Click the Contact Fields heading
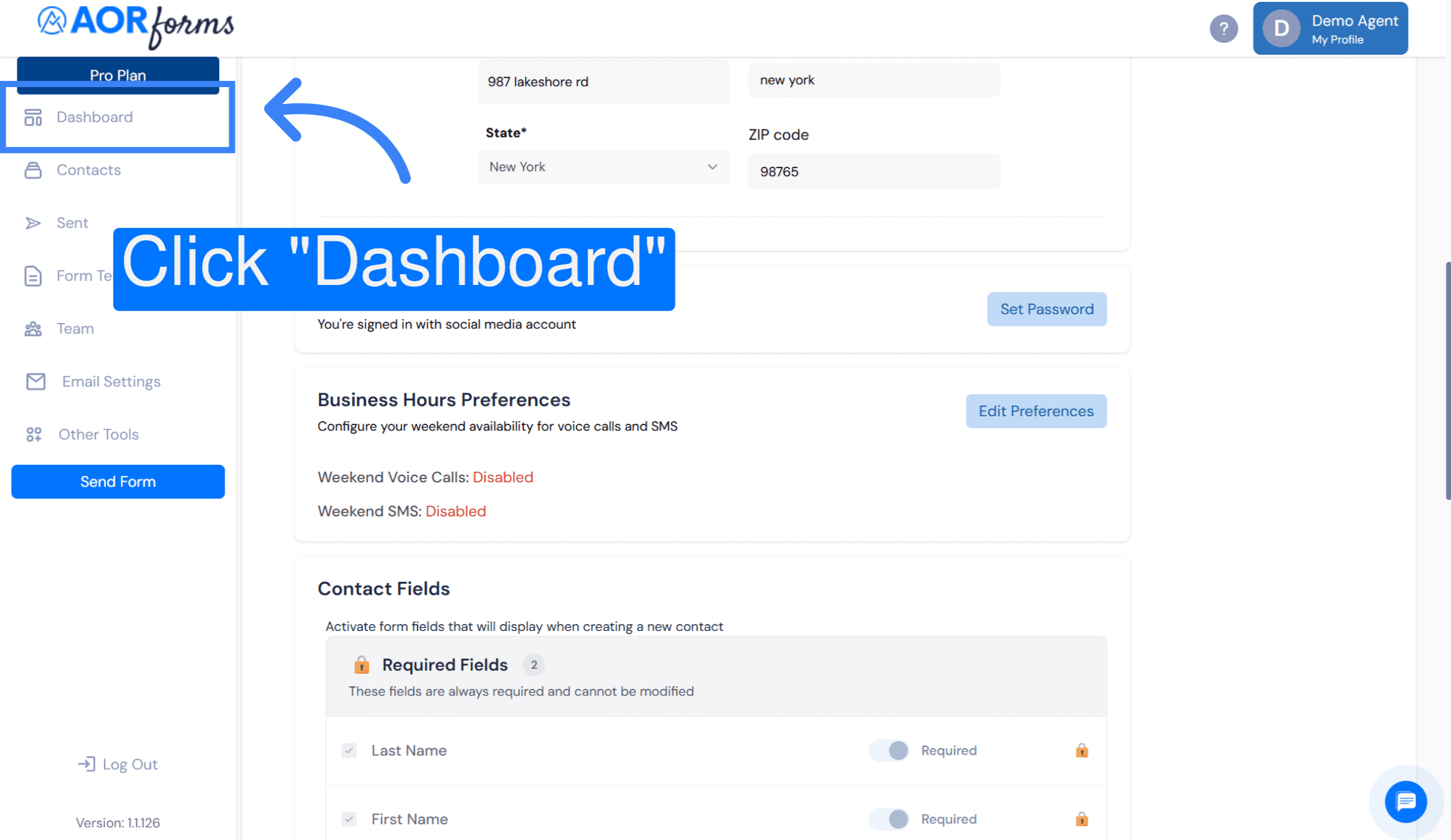The image size is (1451, 840). [x=383, y=589]
